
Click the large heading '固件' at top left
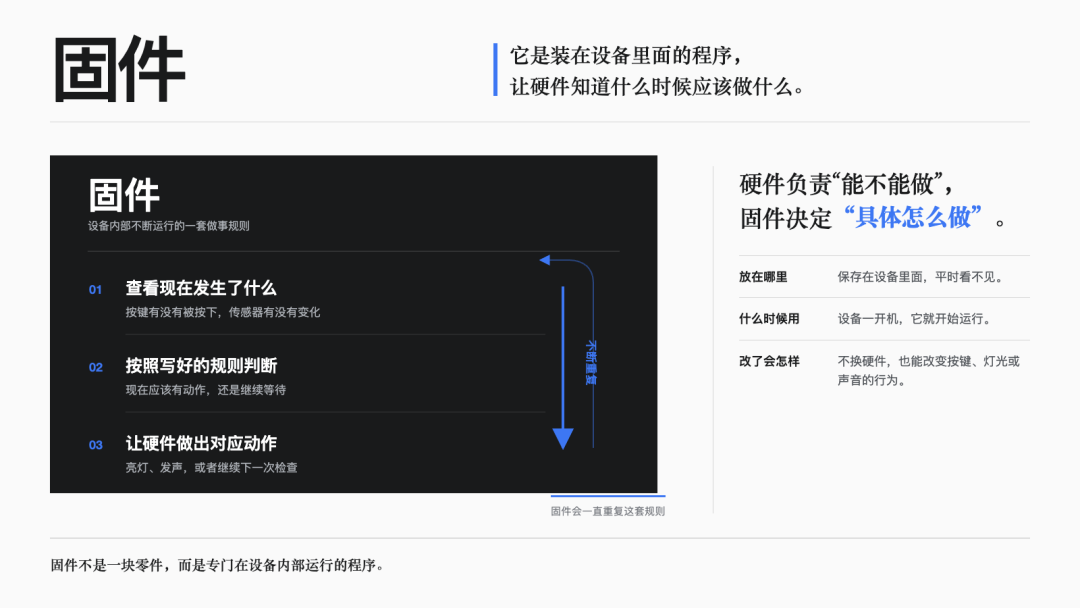(x=119, y=70)
